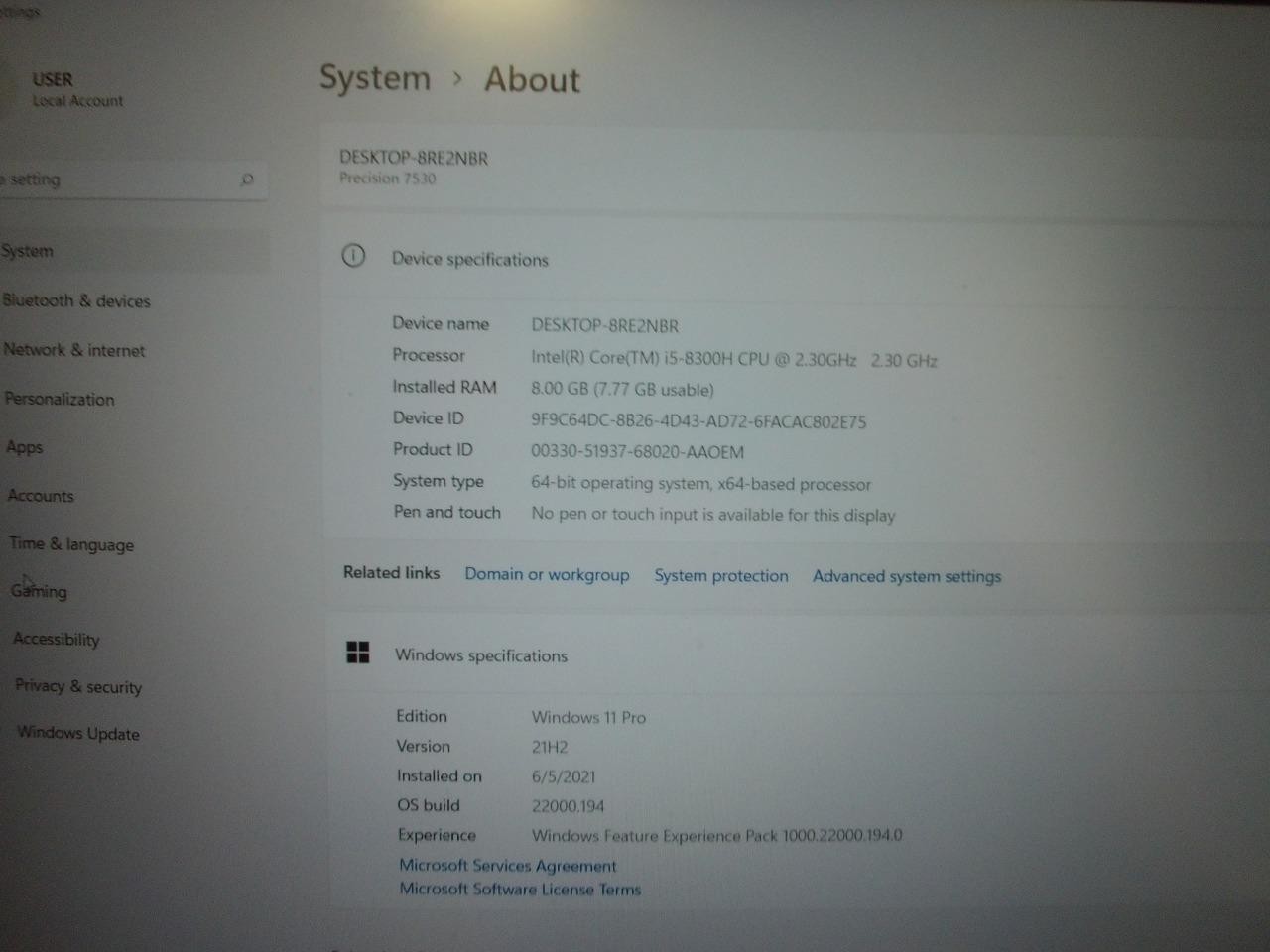The height and width of the screenshot is (952, 1270).
Task: Open Time & language settings
Action: point(71,543)
